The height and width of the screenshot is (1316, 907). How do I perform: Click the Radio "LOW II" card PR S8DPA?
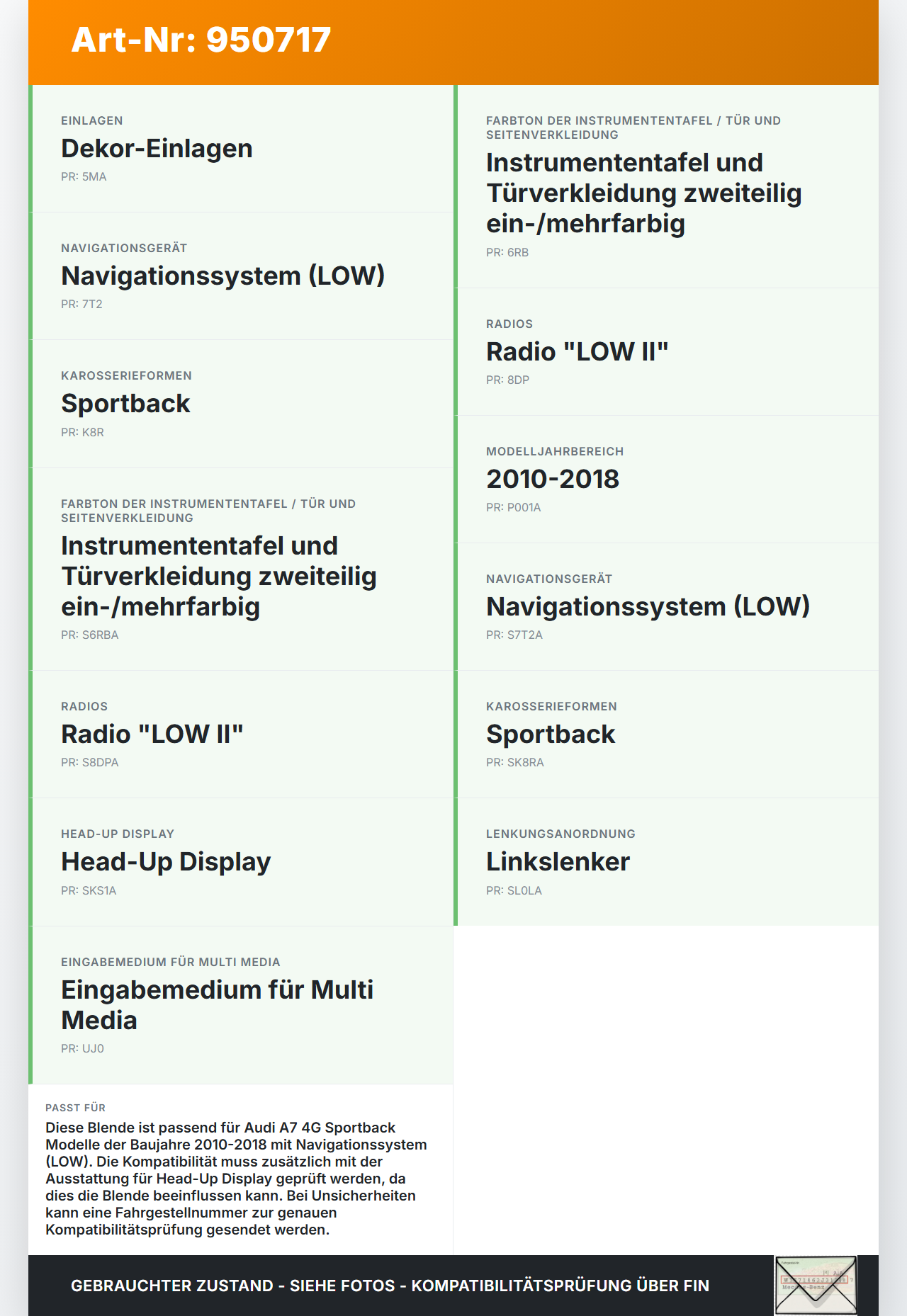tap(241, 734)
